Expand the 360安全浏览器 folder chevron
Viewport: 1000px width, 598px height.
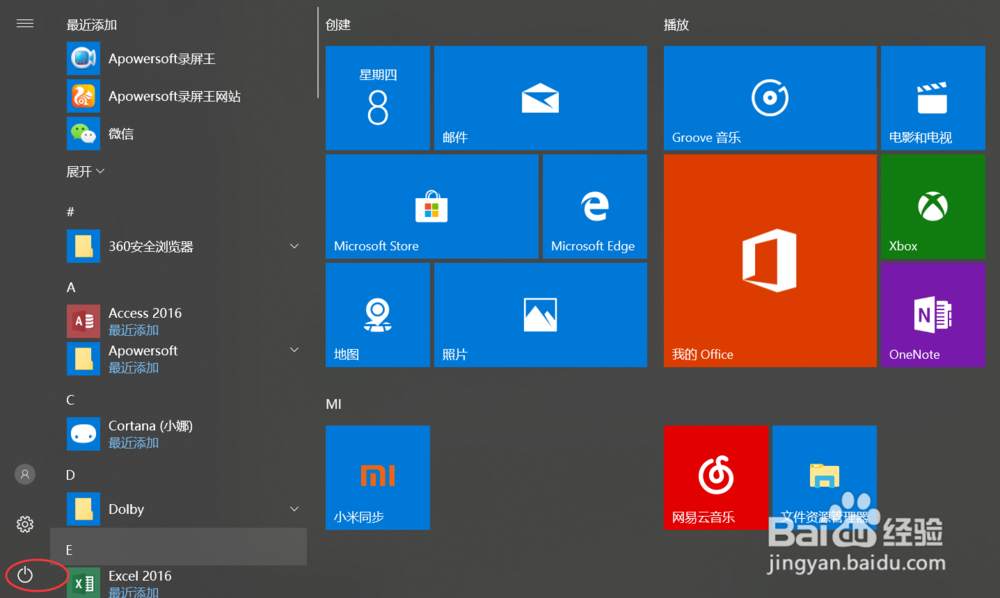294,246
